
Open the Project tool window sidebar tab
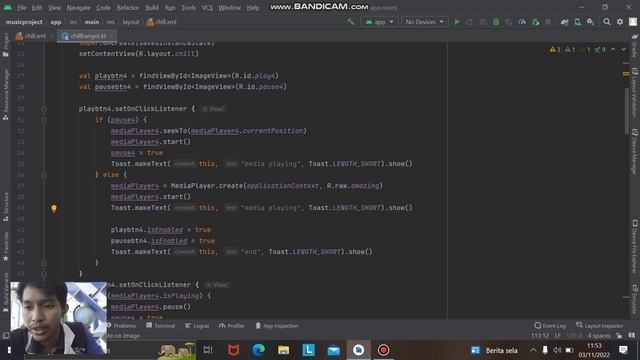5,45
